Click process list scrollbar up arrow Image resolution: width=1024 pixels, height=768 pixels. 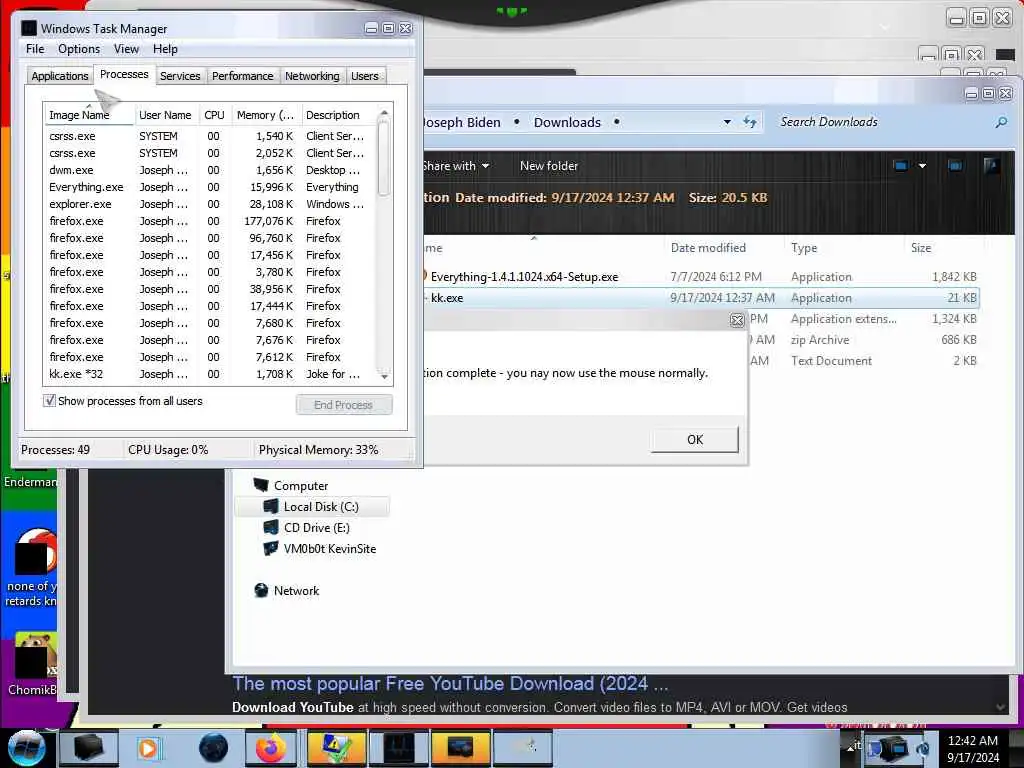point(384,112)
